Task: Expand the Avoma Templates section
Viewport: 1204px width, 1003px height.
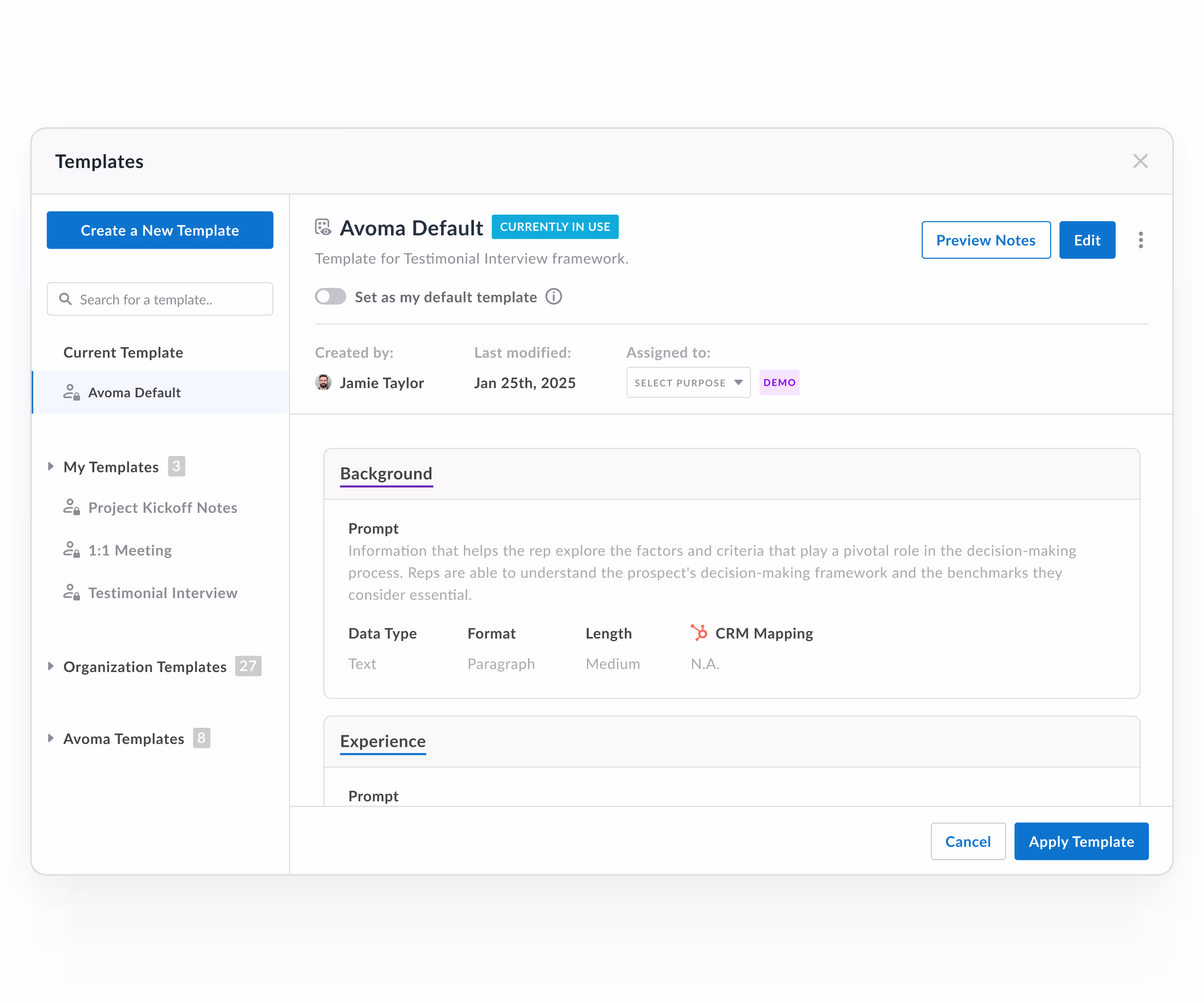Action: [51, 738]
